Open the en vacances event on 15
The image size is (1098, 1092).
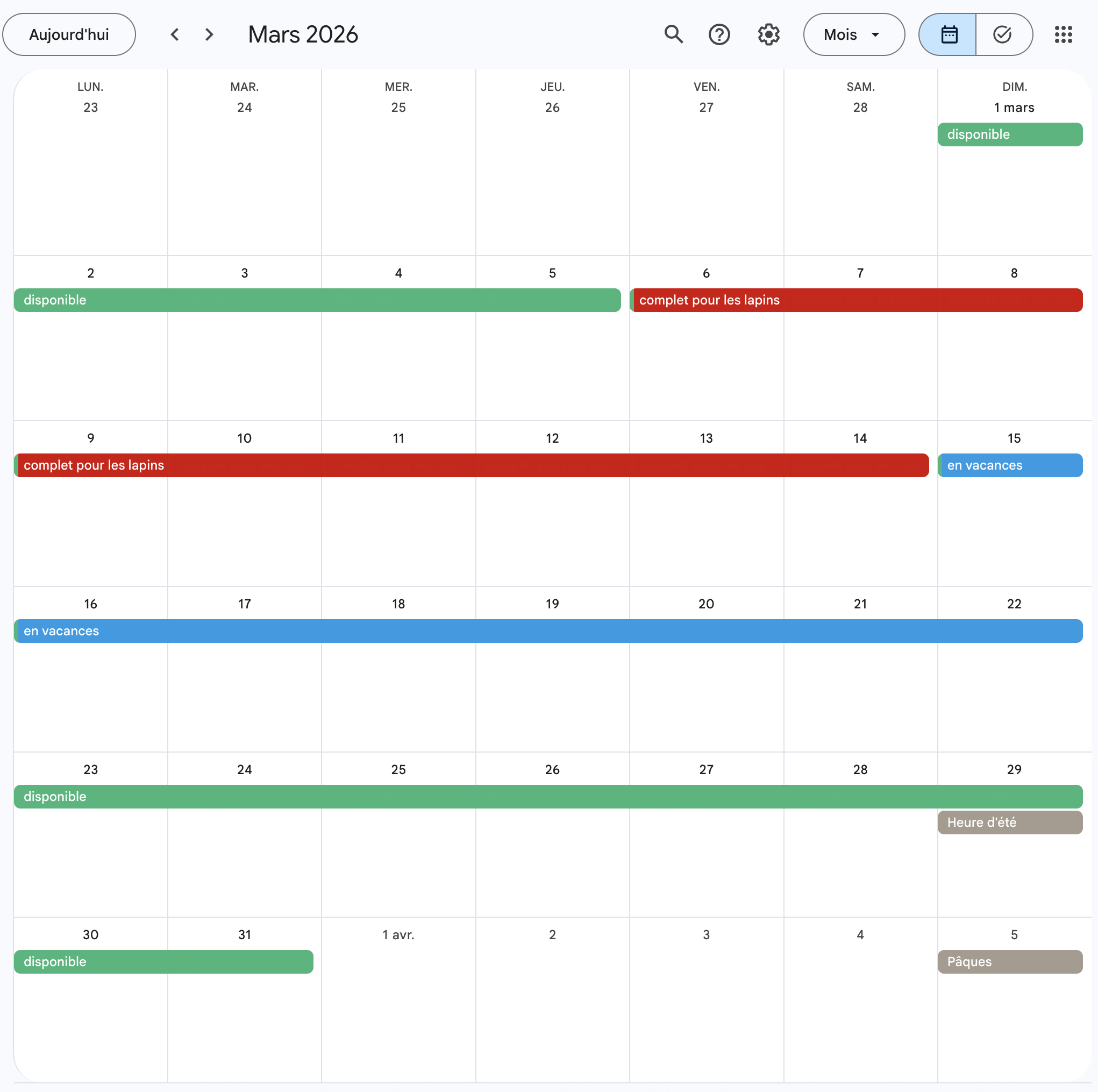point(1009,465)
